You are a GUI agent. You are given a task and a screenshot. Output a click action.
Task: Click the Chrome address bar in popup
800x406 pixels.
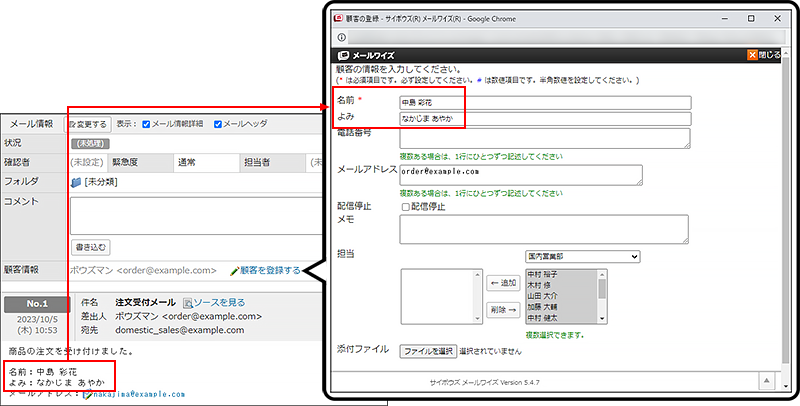pos(566,37)
